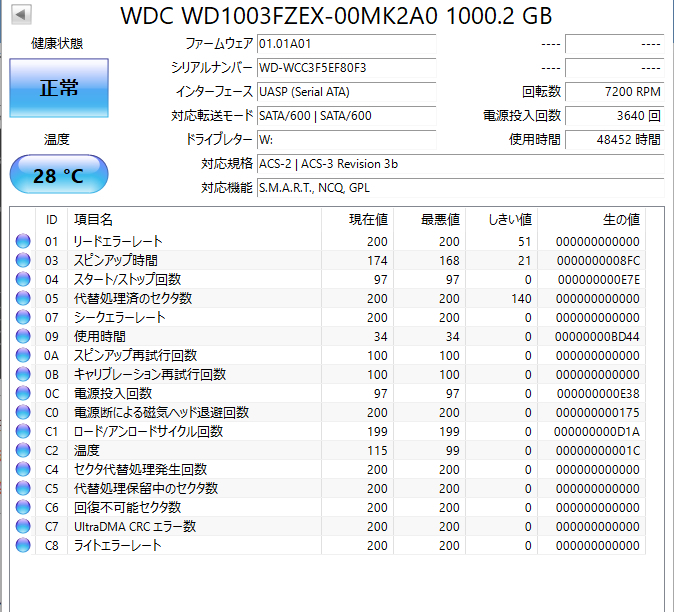Click the drive letter field W:
The height and width of the screenshot is (612, 674).
point(346,140)
